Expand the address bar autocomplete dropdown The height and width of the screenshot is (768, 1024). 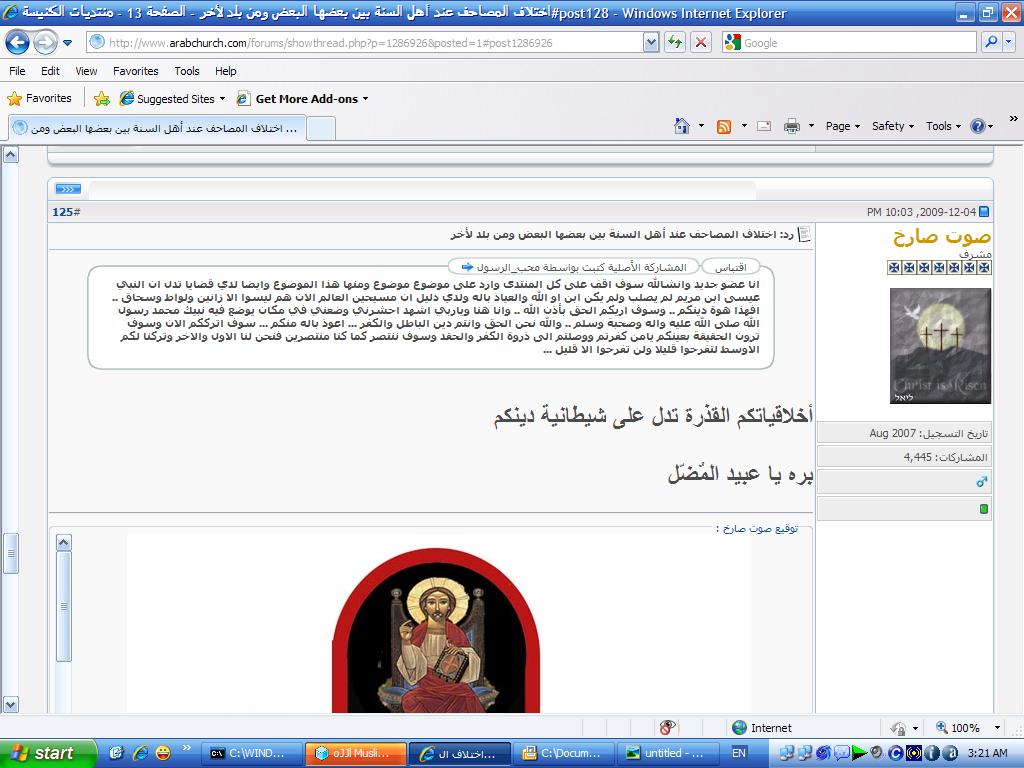coord(651,43)
